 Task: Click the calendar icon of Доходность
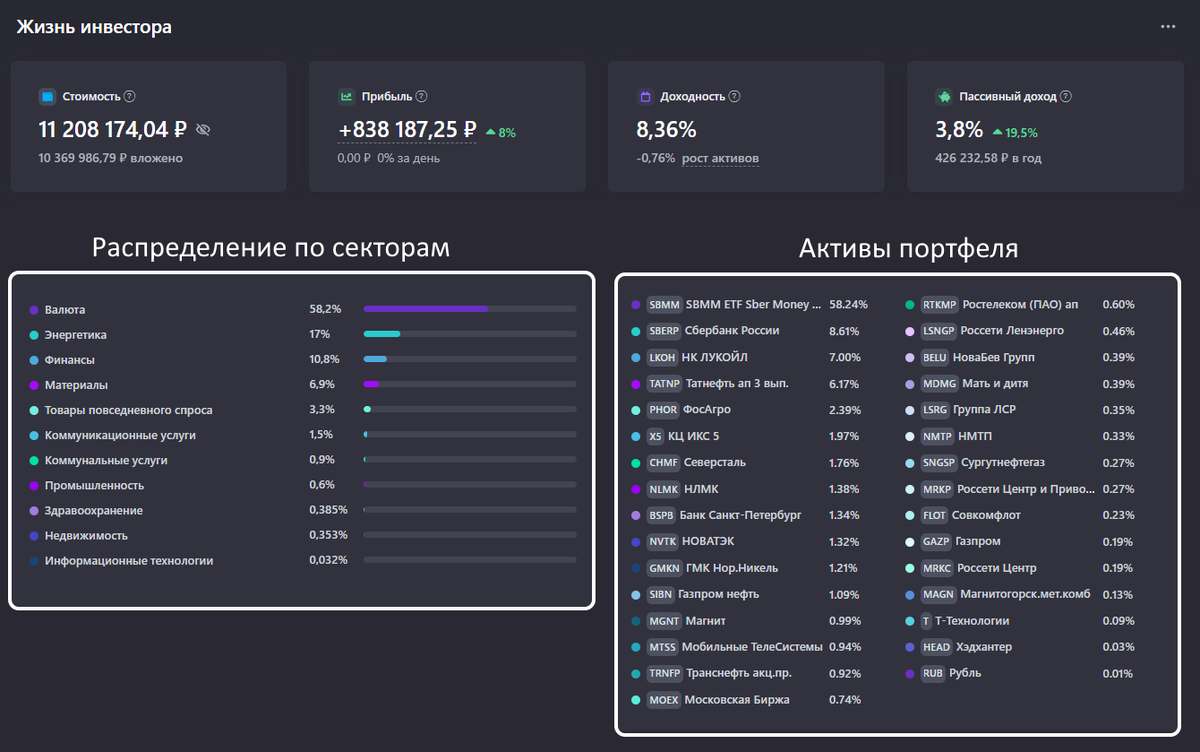[x=645, y=97]
